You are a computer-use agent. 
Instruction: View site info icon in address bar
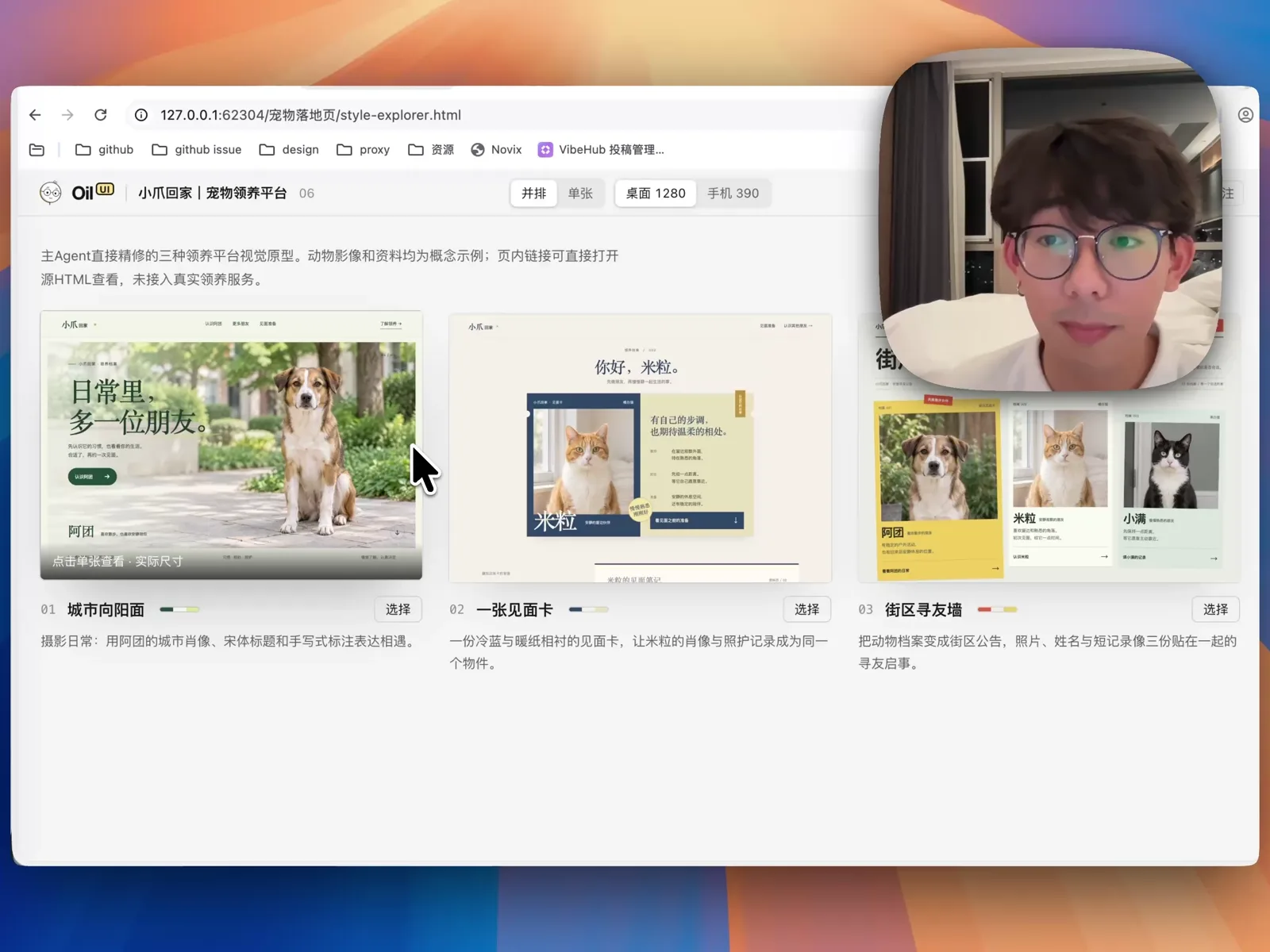[x=141, y=115]
